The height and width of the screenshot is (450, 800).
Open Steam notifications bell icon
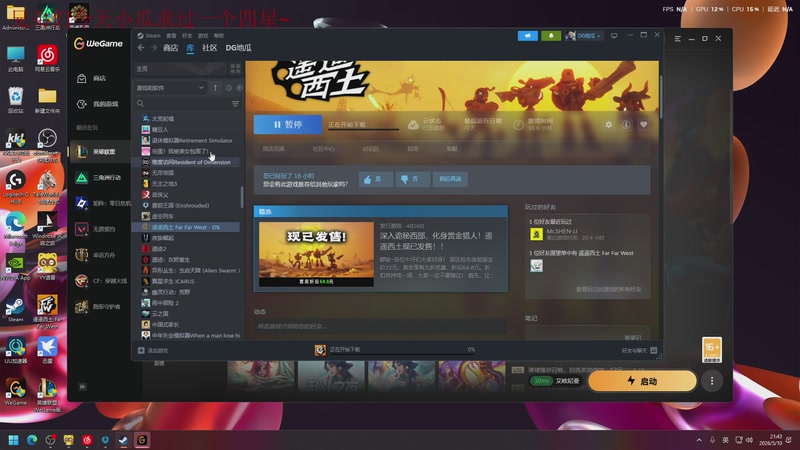[551, 36]
